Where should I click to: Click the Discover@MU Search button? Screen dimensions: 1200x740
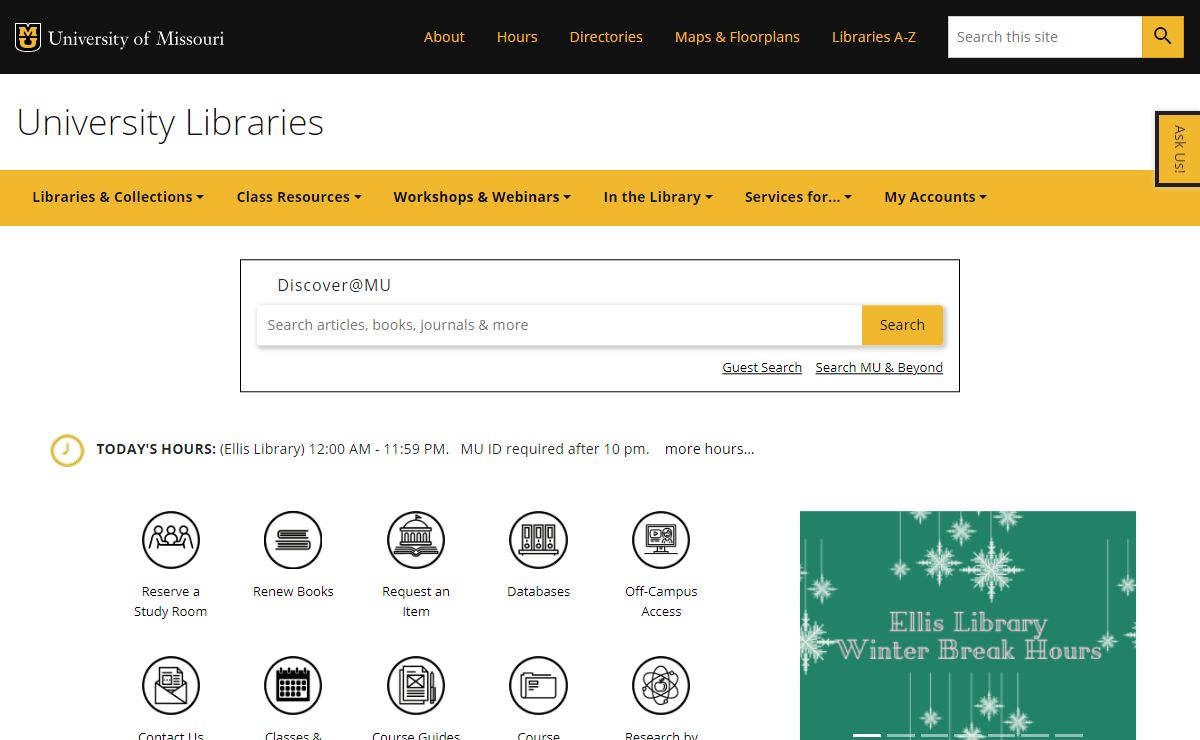point(902,325)
